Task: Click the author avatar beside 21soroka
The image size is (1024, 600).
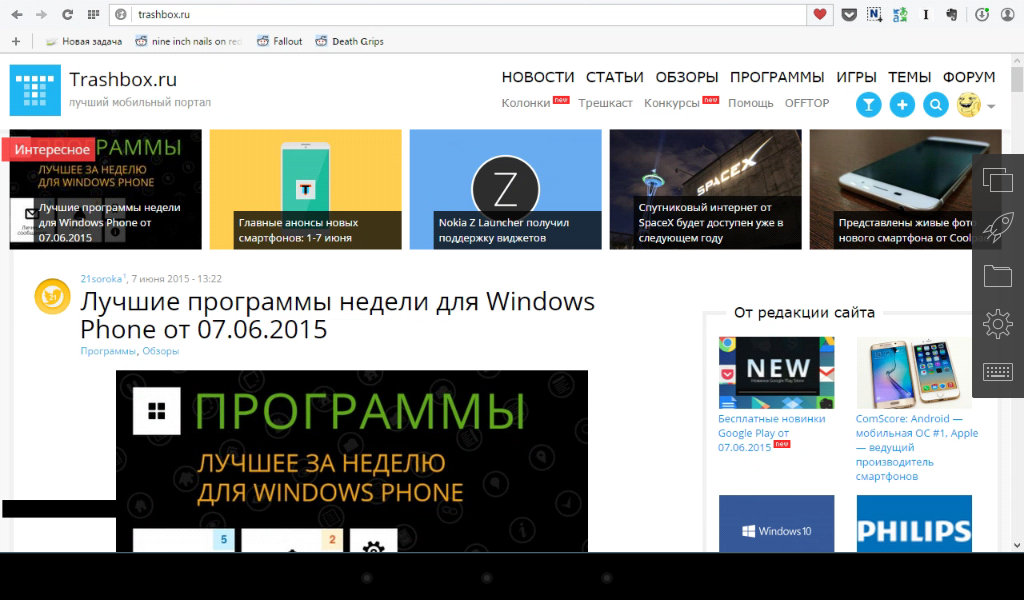Action: click(x=52, y=296)
